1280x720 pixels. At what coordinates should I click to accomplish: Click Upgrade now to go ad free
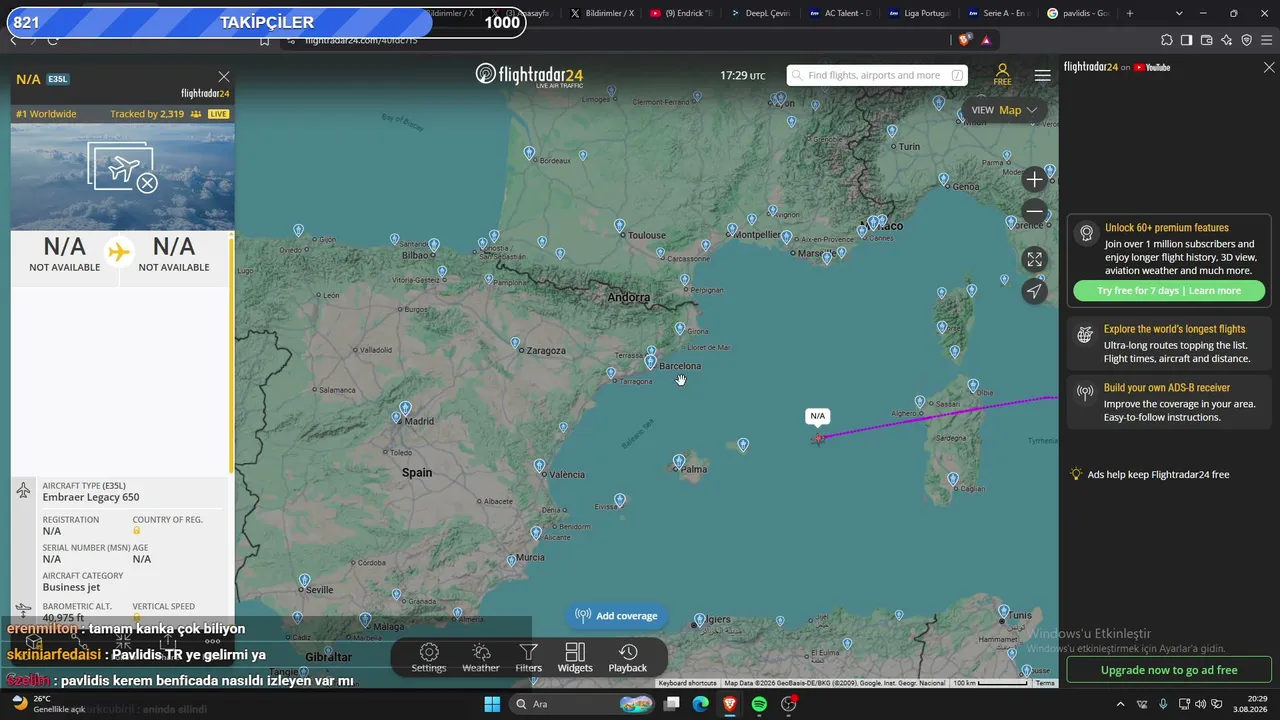coord(1169,670)
